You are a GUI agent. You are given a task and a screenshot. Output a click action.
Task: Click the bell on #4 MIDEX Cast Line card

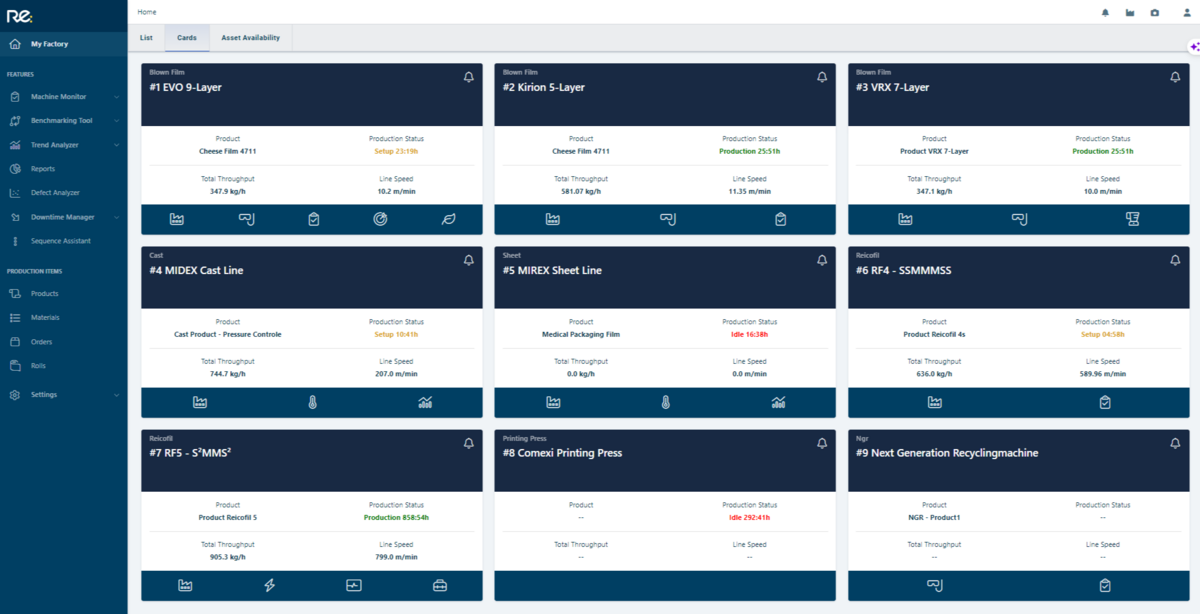(469, 260)
